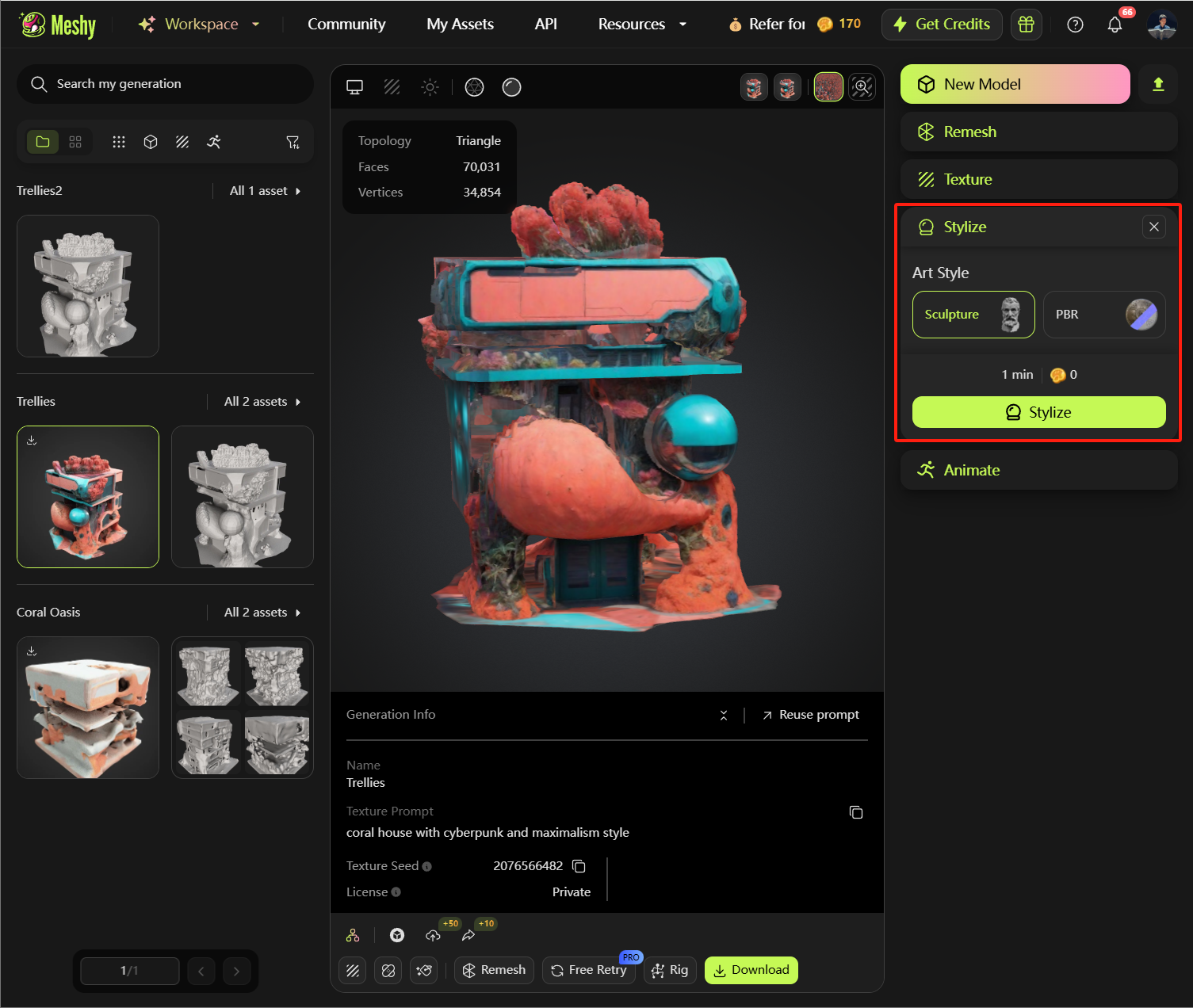Viewport: 1193px width, 1008px height.
Task: Go to the Community page
Action: click(x=346, y=25)
